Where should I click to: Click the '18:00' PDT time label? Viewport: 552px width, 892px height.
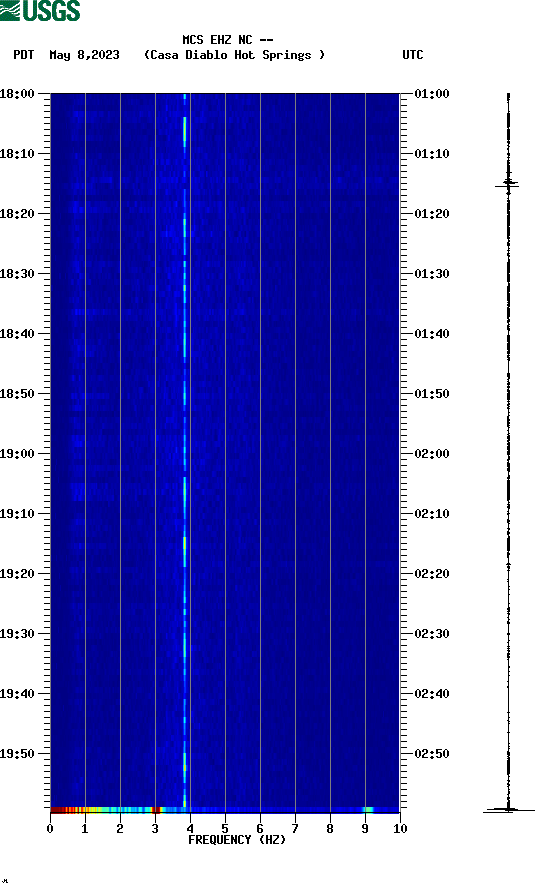click(x=17, y=93)
